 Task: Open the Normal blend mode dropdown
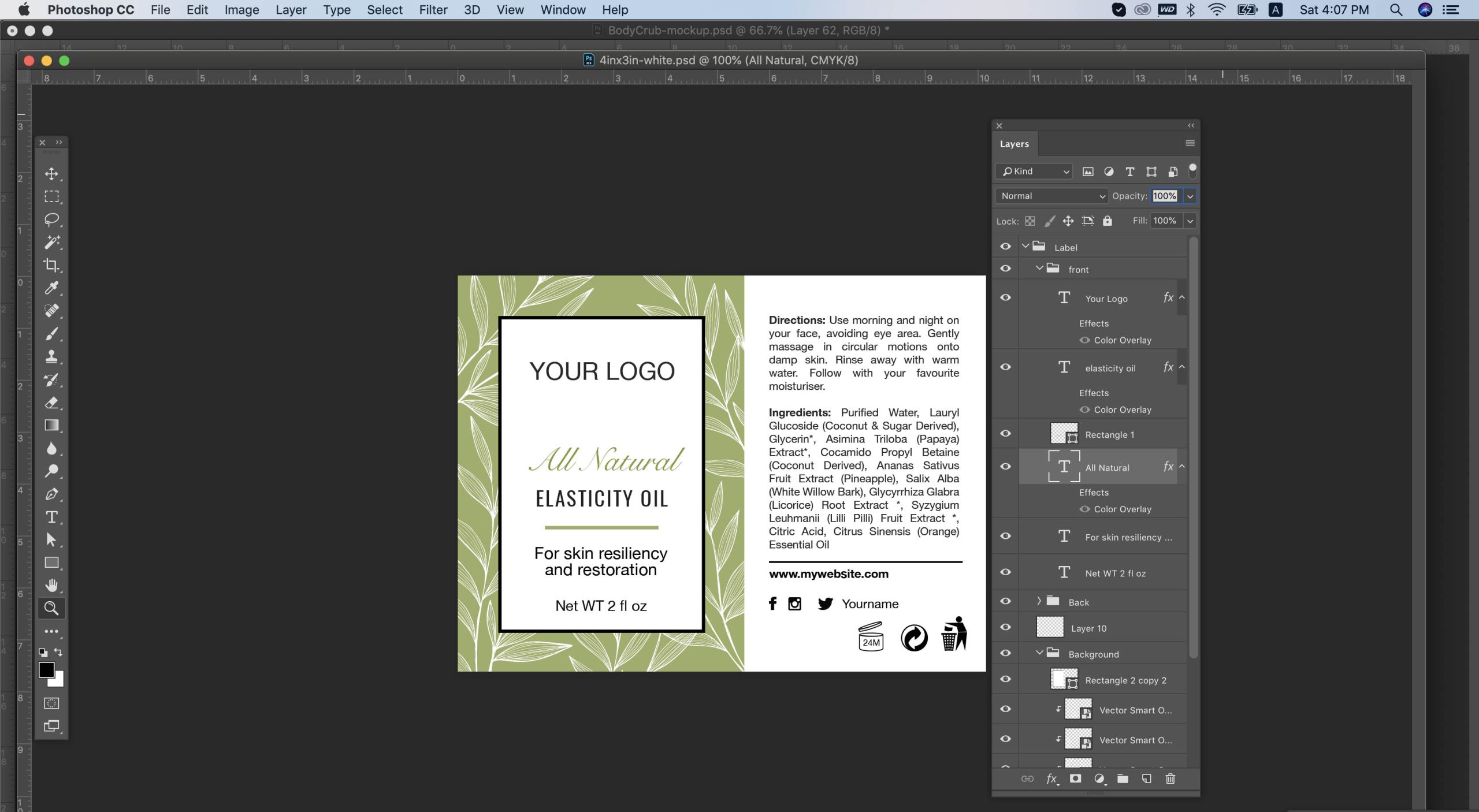pyautogui.click(x=1051, y=196)
